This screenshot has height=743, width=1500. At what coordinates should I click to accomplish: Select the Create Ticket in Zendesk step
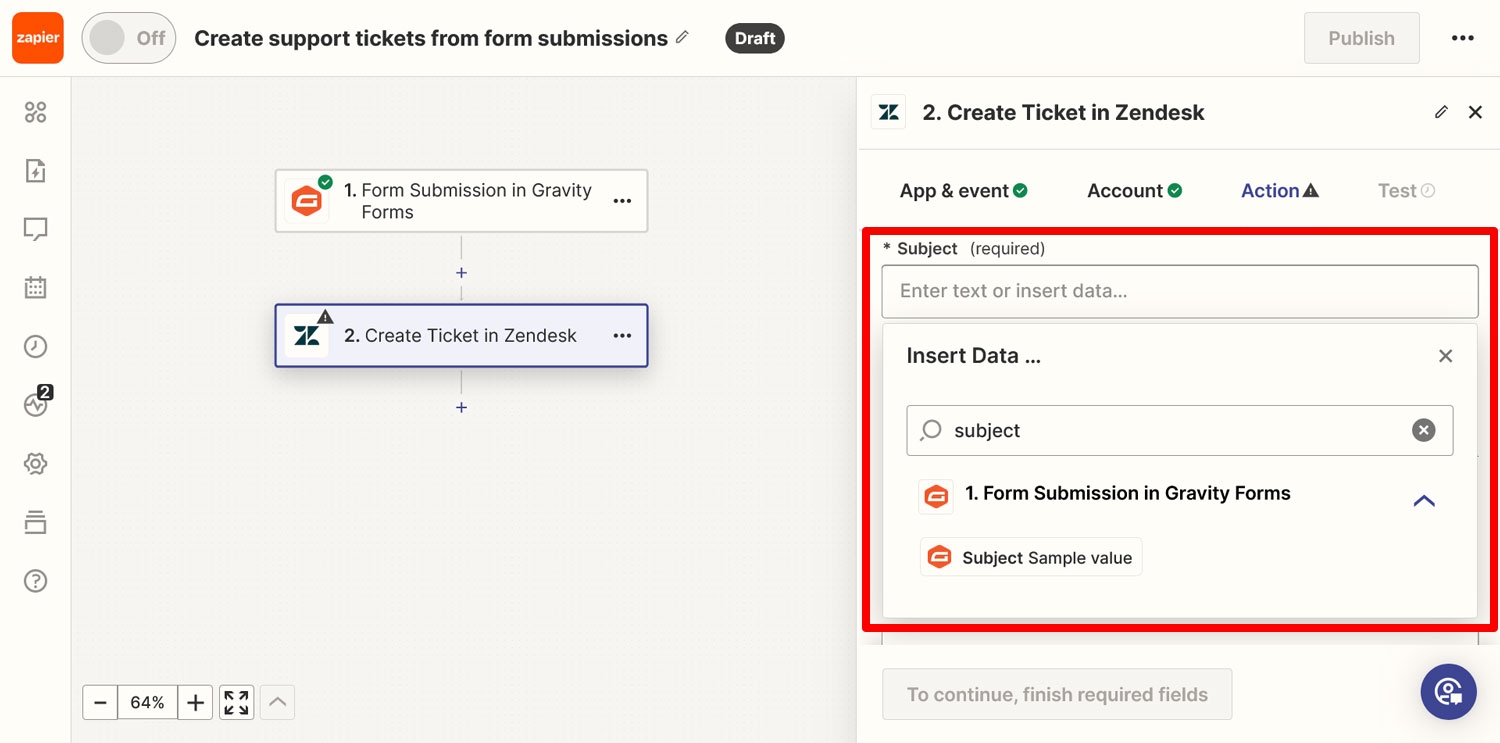[x=461, y=336]
